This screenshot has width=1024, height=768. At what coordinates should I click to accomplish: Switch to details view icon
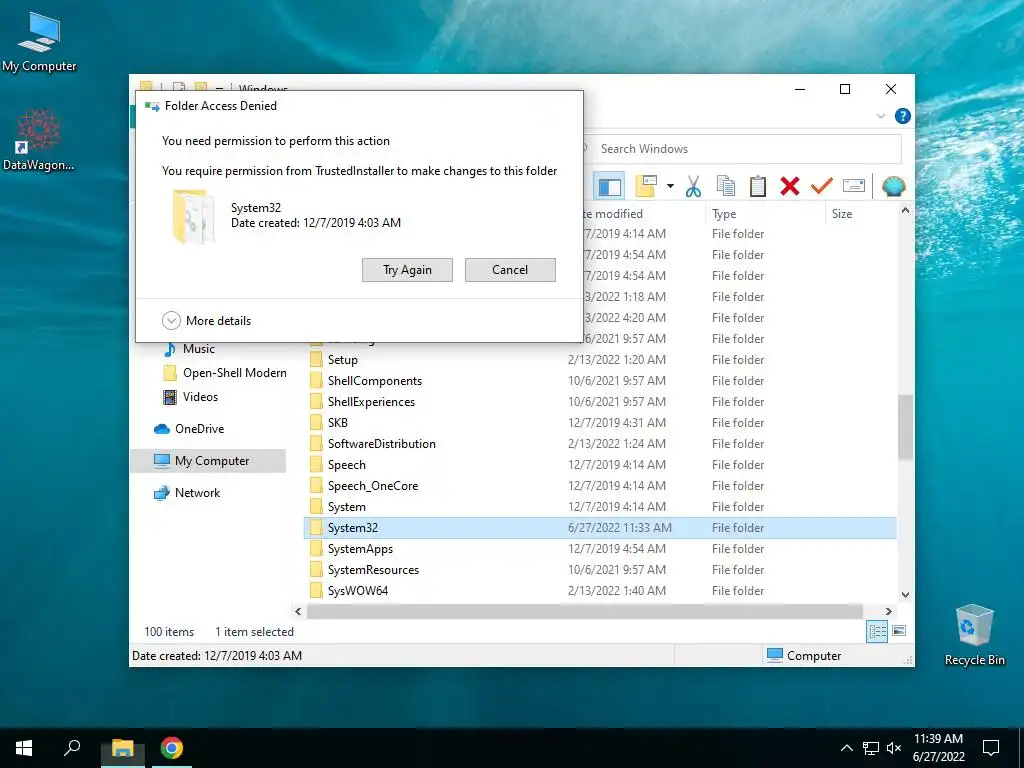(877, 631)
